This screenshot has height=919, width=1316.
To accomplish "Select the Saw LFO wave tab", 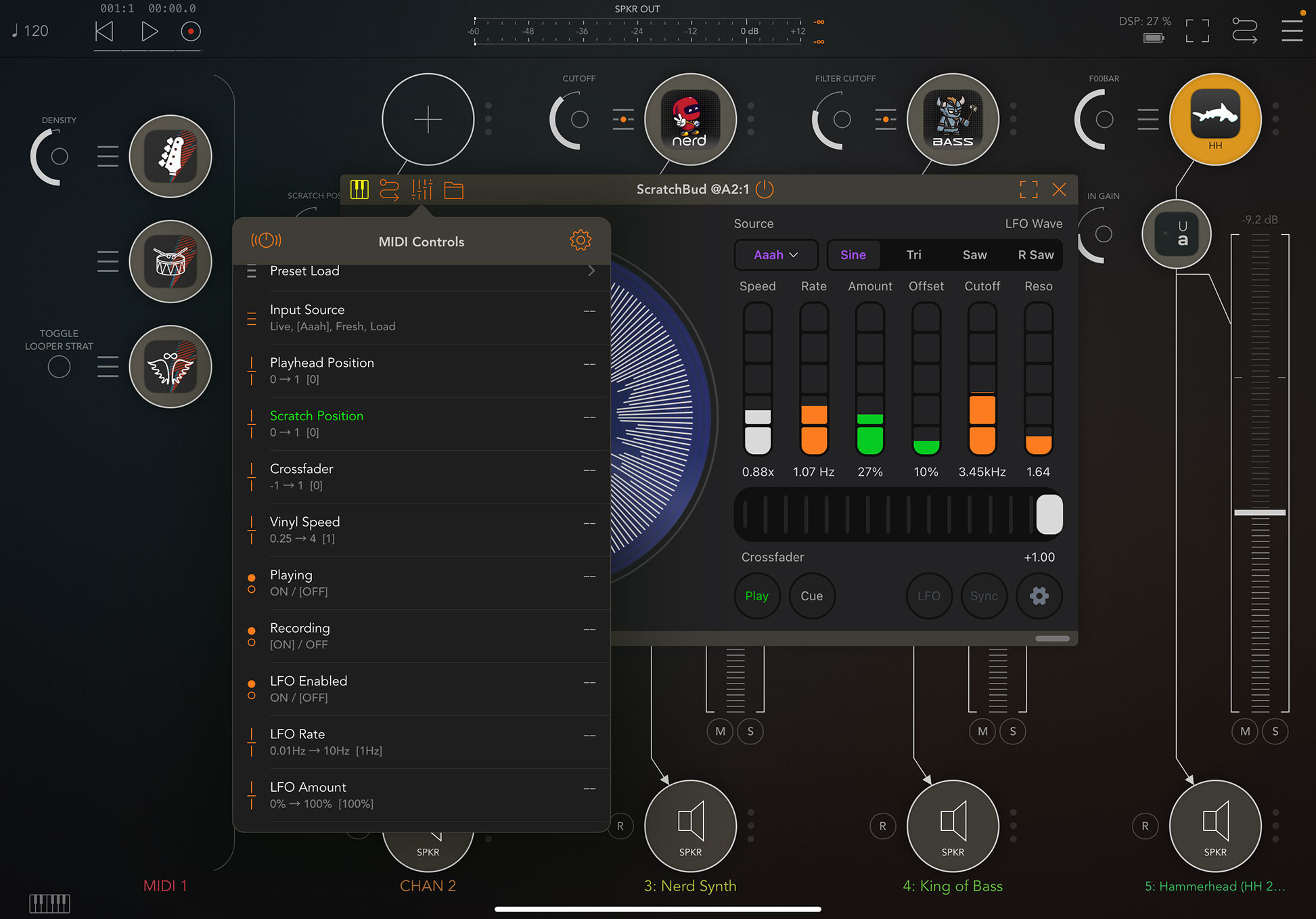I will (974, 254).
